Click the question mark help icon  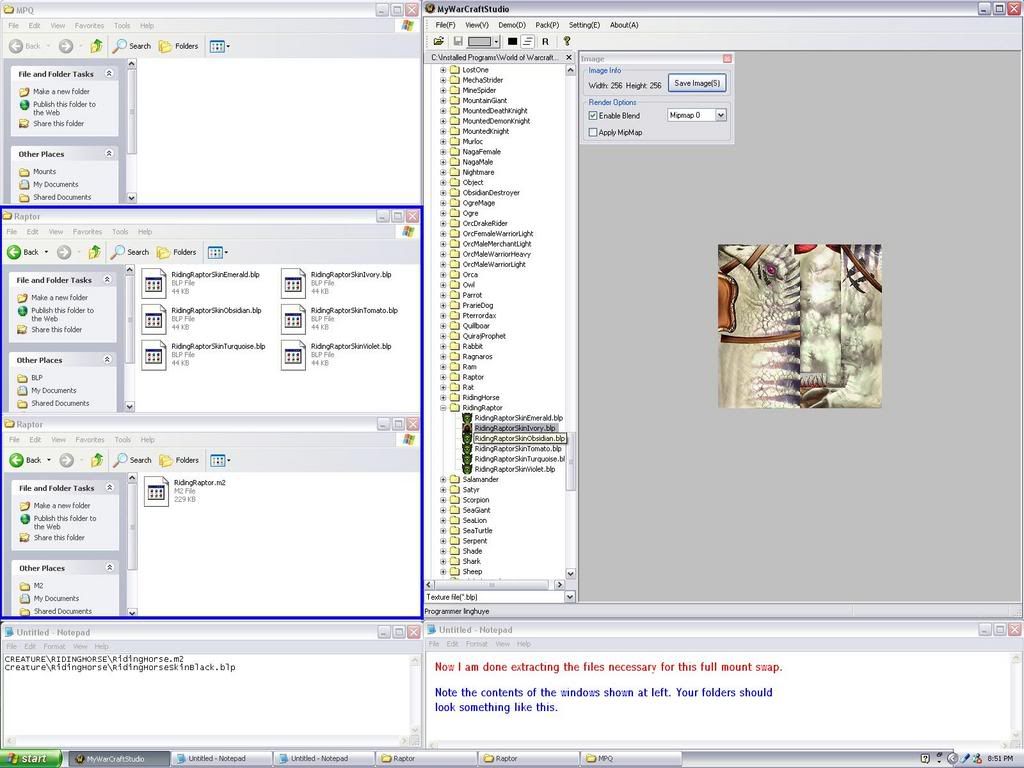tap(567, 40)
